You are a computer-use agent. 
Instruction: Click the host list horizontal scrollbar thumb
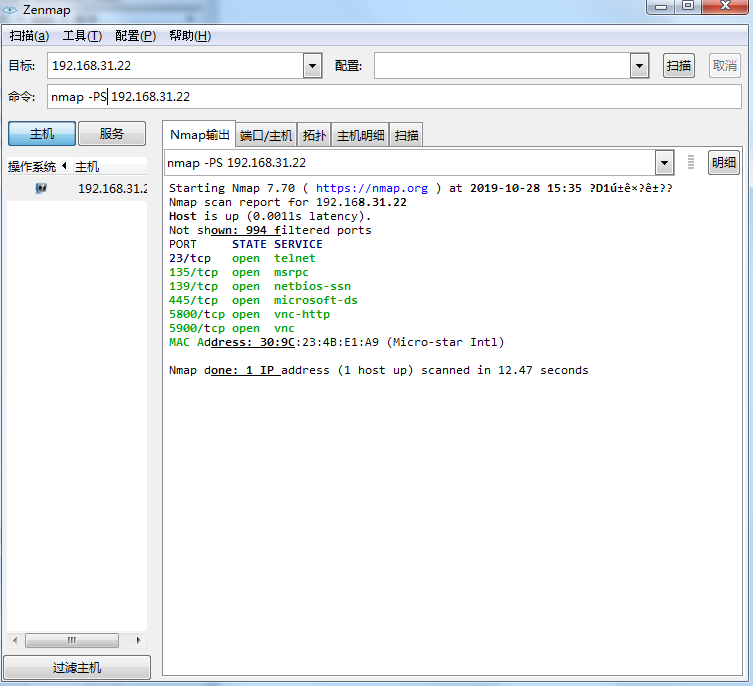tap(72, 640)
